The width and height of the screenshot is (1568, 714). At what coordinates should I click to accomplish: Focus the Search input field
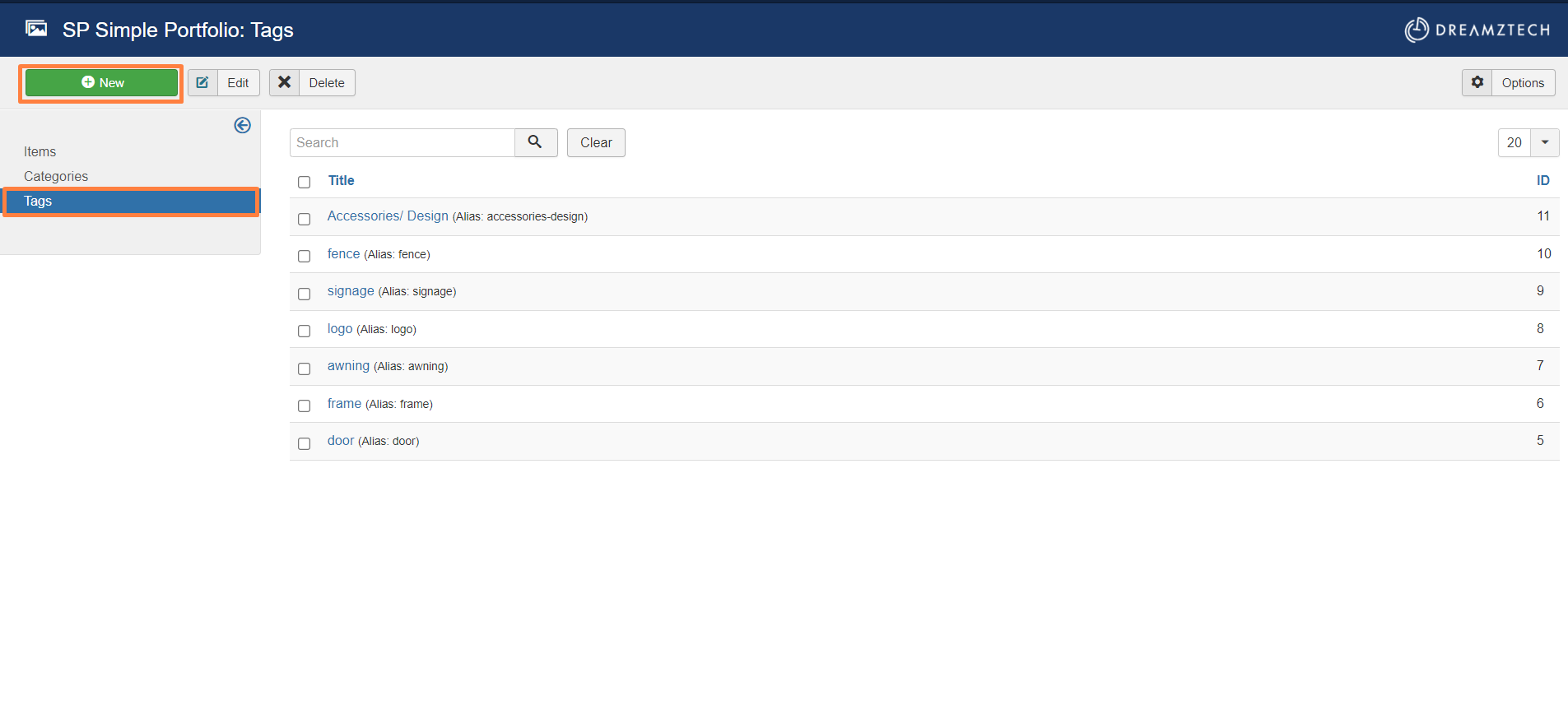402,143
